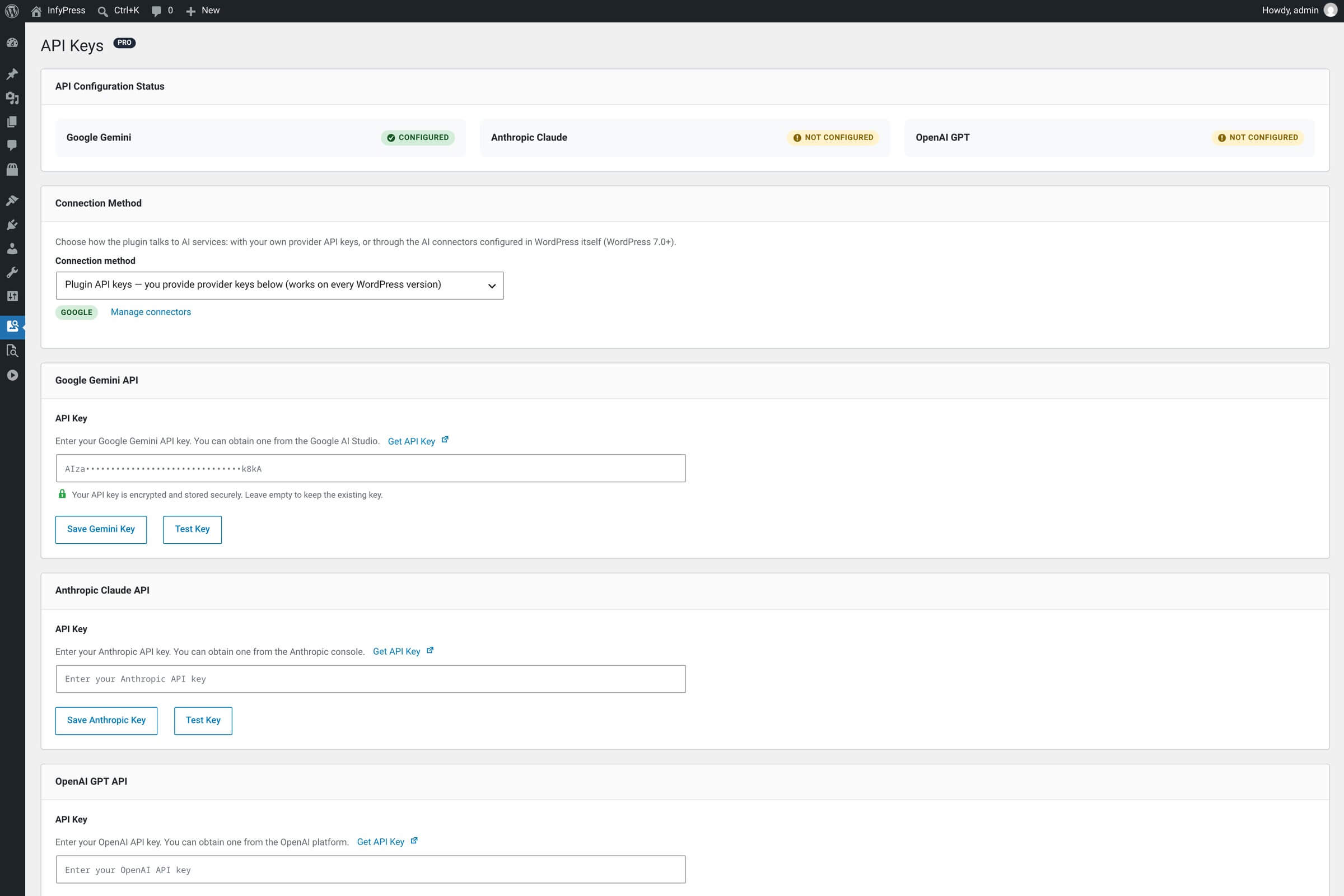The height and width of the screenshot is (896, 1344).
Task: Click Test Key button under Anthropic section
Action: [203, 721]
